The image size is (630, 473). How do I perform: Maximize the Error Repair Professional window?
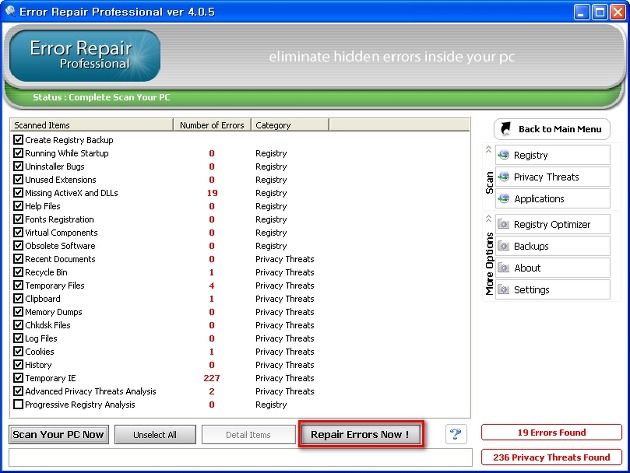(599, 12)
